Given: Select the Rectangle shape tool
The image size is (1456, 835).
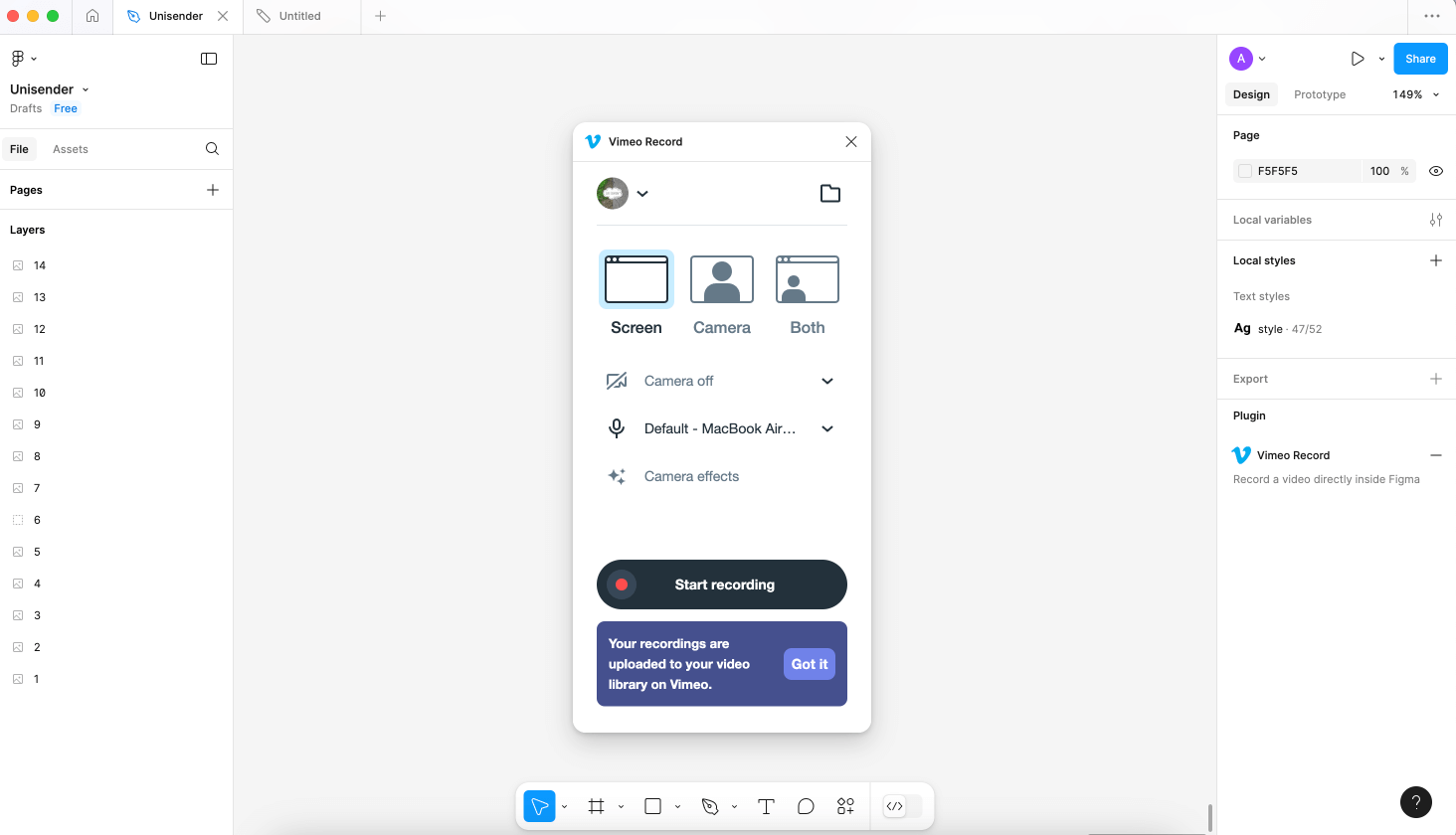Looking at the screenshot, I should click(x=652, y=806).
